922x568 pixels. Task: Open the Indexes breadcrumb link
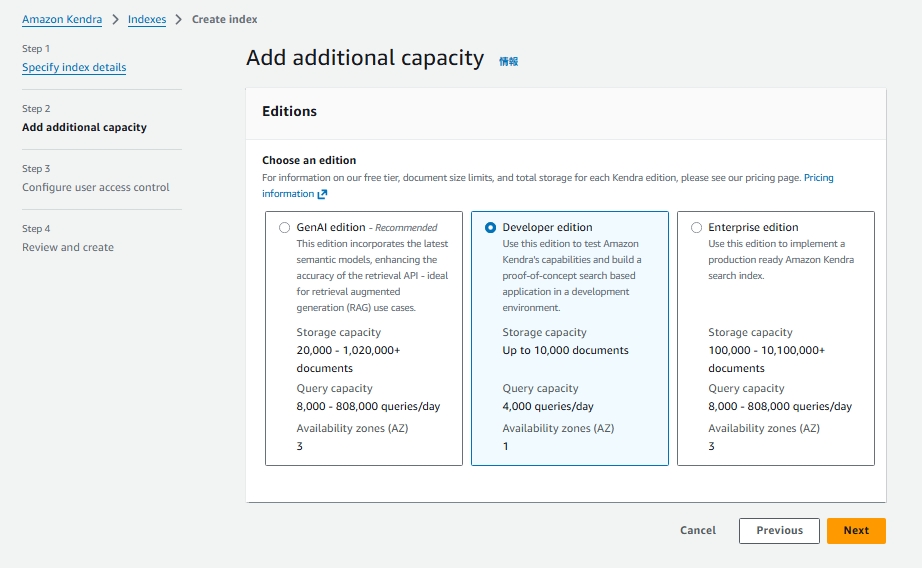(x=147, y=20)
